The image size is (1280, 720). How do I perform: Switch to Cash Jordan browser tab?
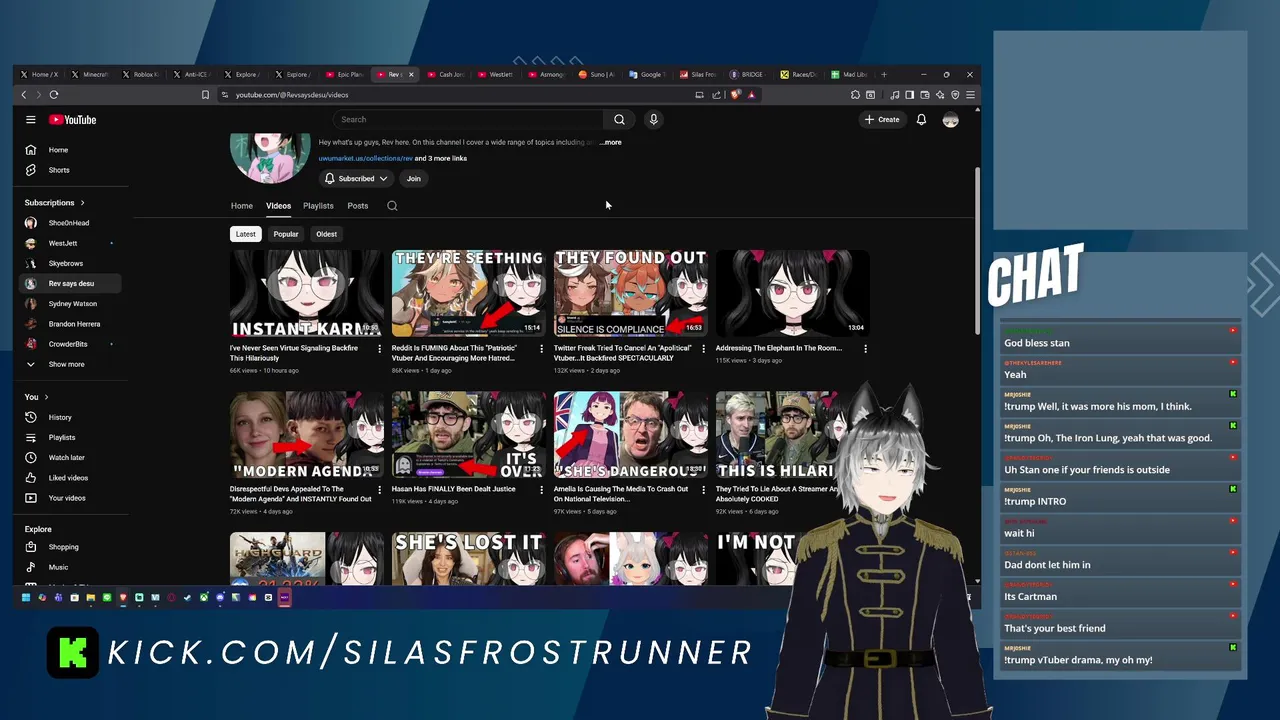point(445,74)
